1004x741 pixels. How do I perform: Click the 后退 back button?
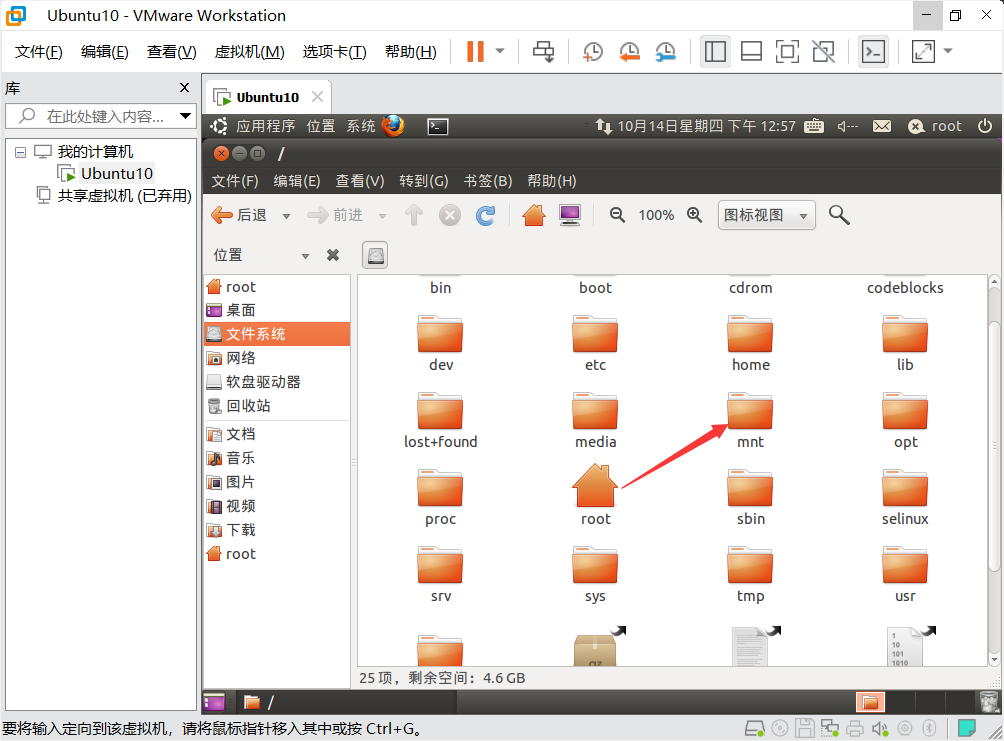239,215
